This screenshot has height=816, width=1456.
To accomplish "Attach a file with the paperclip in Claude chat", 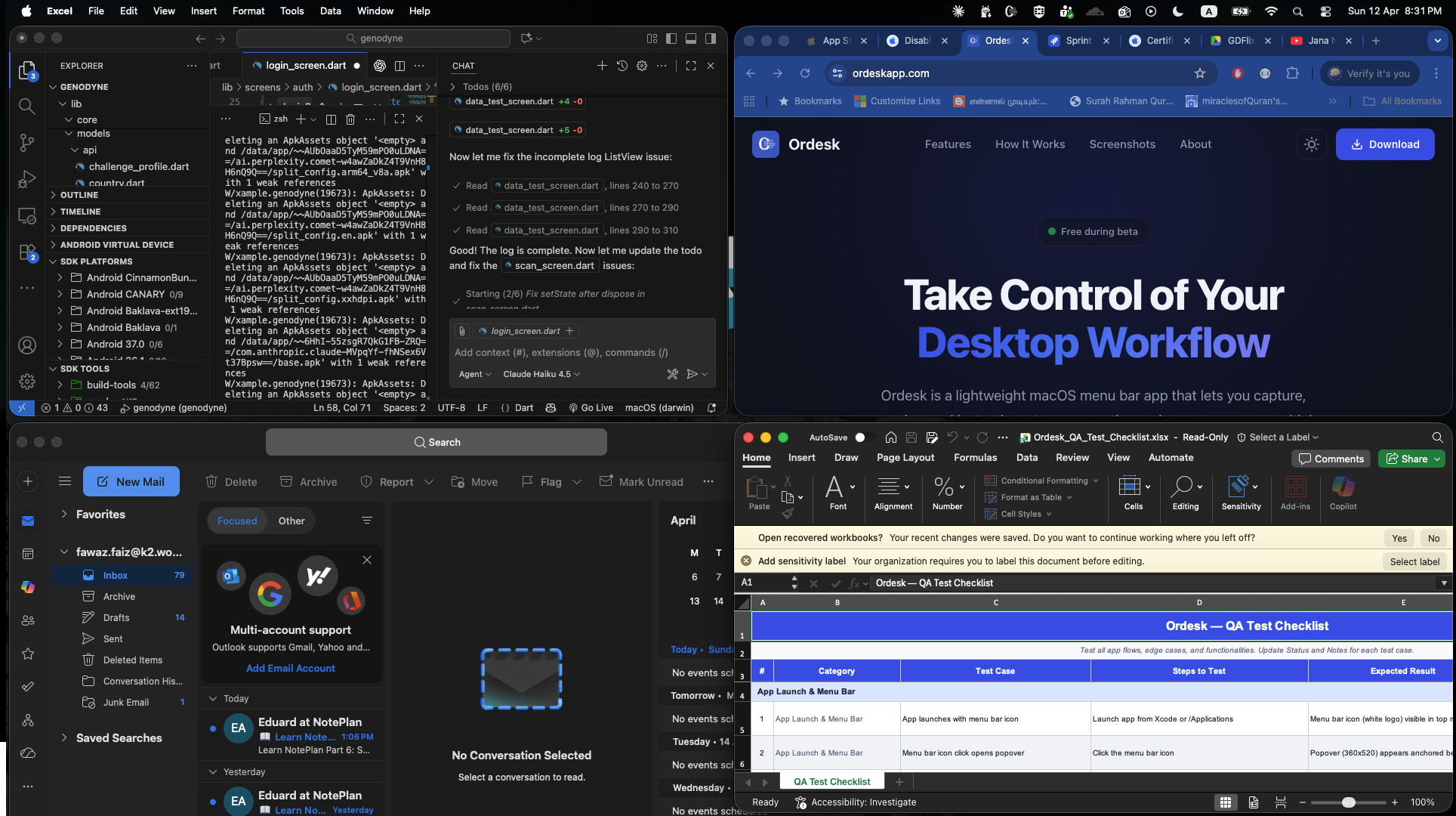I will point(461,331).
